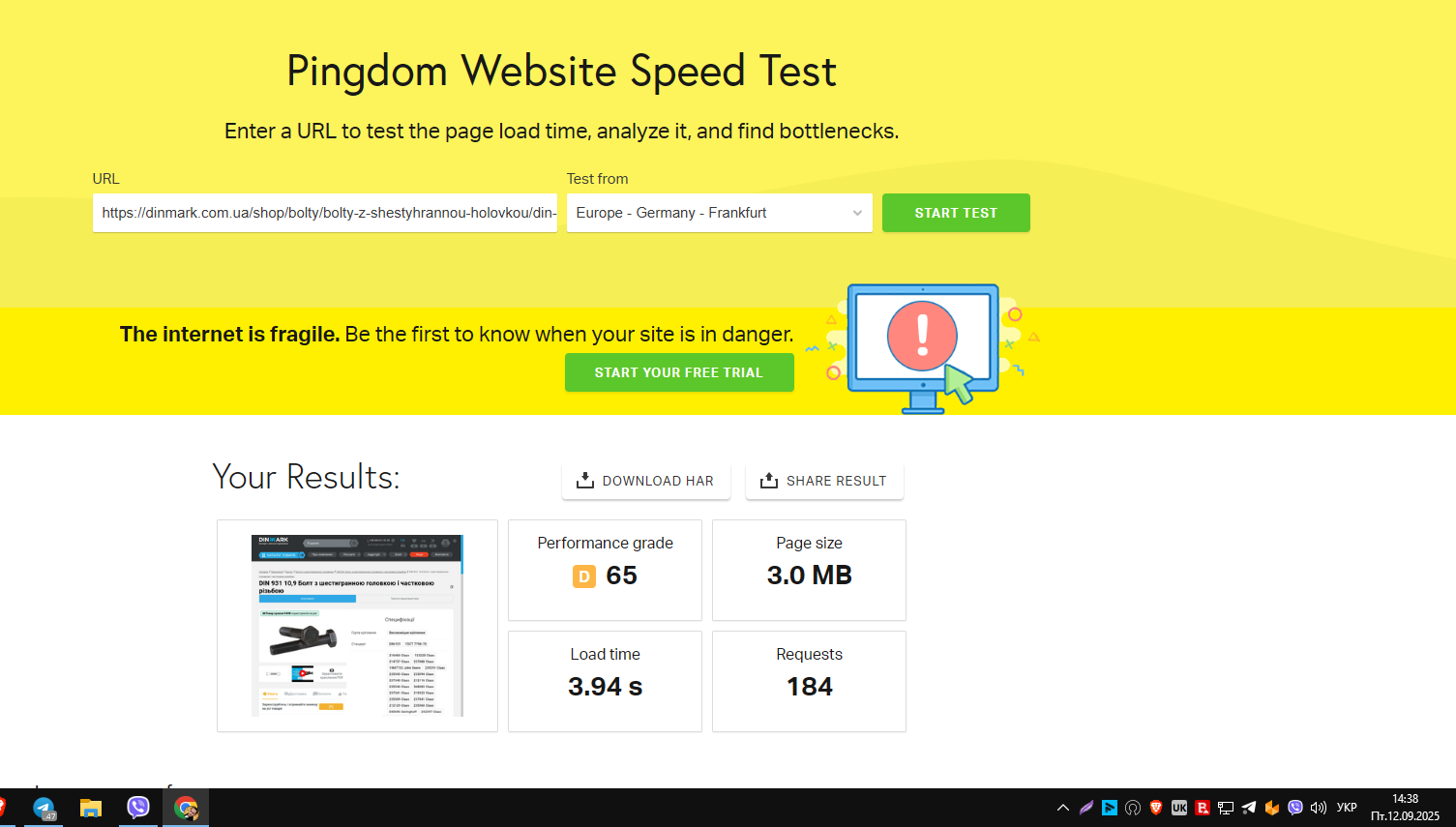Click the headphones tray icon
The width and height of the screenshot is (1456, 827).
pos(1133,808)
